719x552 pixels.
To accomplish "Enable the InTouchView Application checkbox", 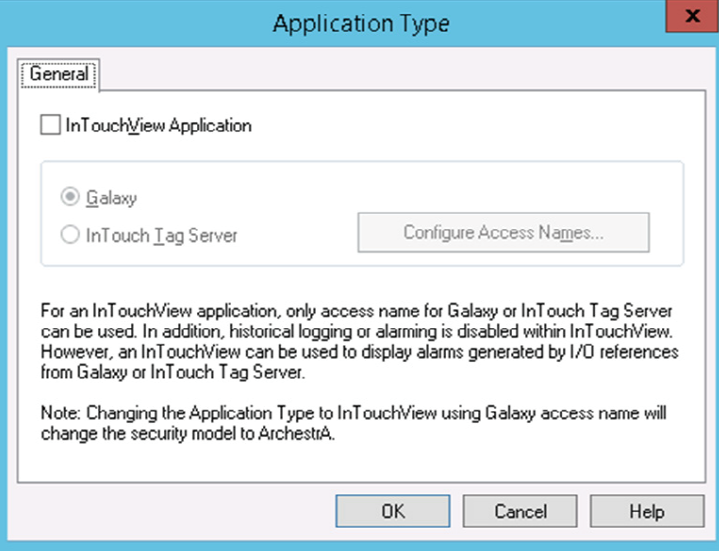I will (x=49, y=126).
